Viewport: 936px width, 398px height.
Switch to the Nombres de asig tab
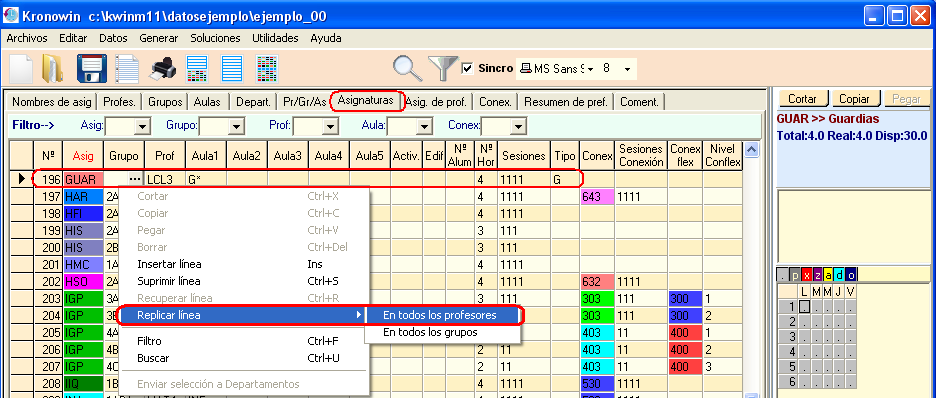pyautogui.click(x=51, y=102)
